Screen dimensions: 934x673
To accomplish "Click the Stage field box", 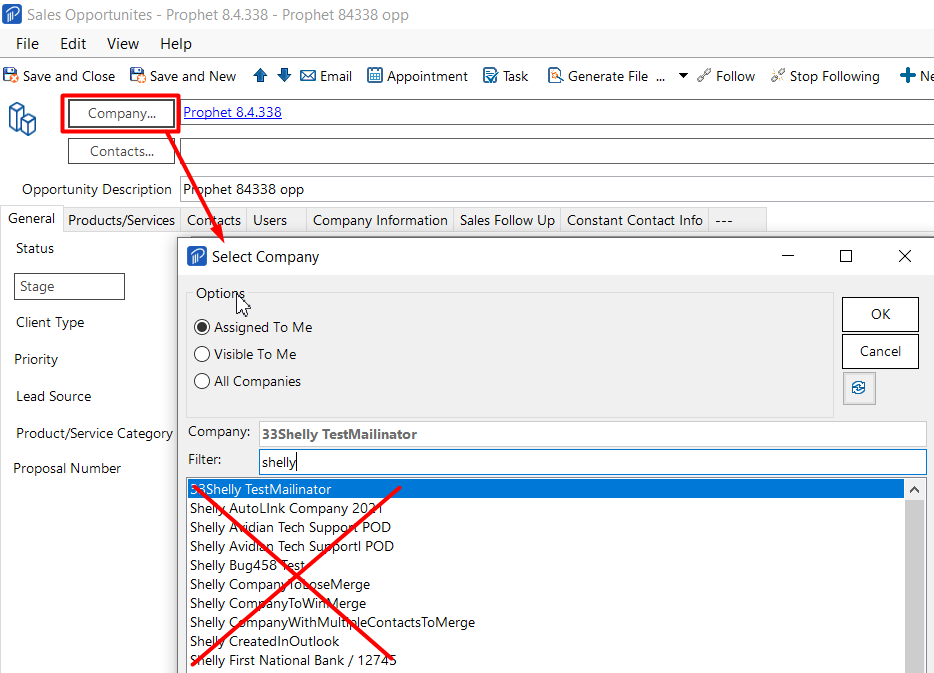I will point(69,286).
